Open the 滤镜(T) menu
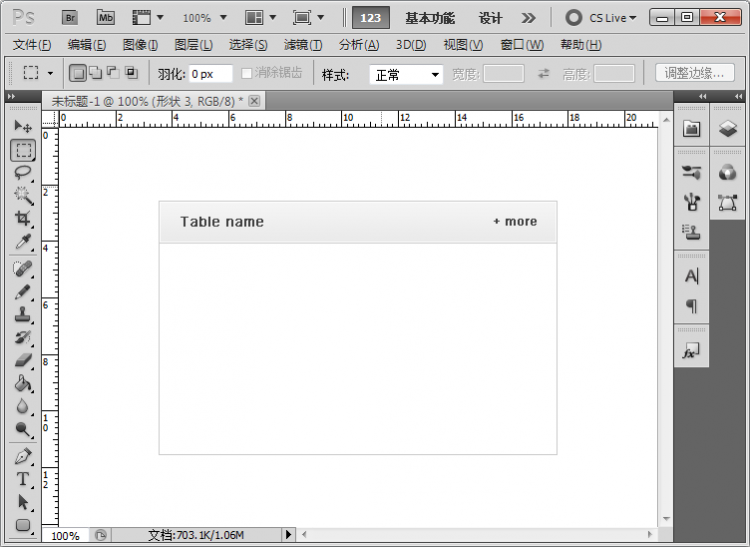The width and height of the screenshot is (750, 547). pos(303,45)
